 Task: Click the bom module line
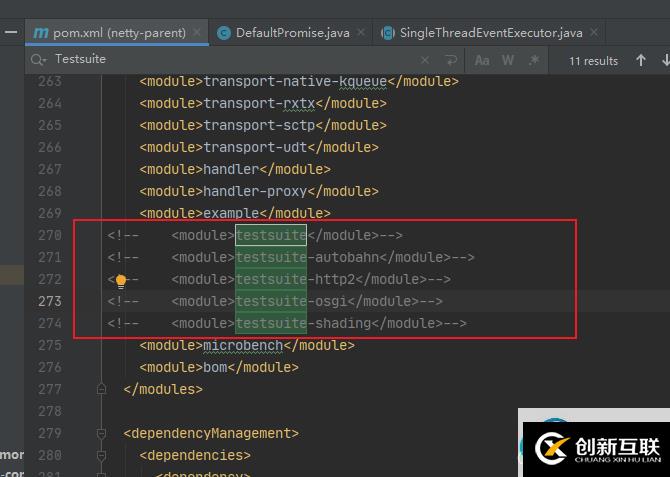(x=219, y=368)
